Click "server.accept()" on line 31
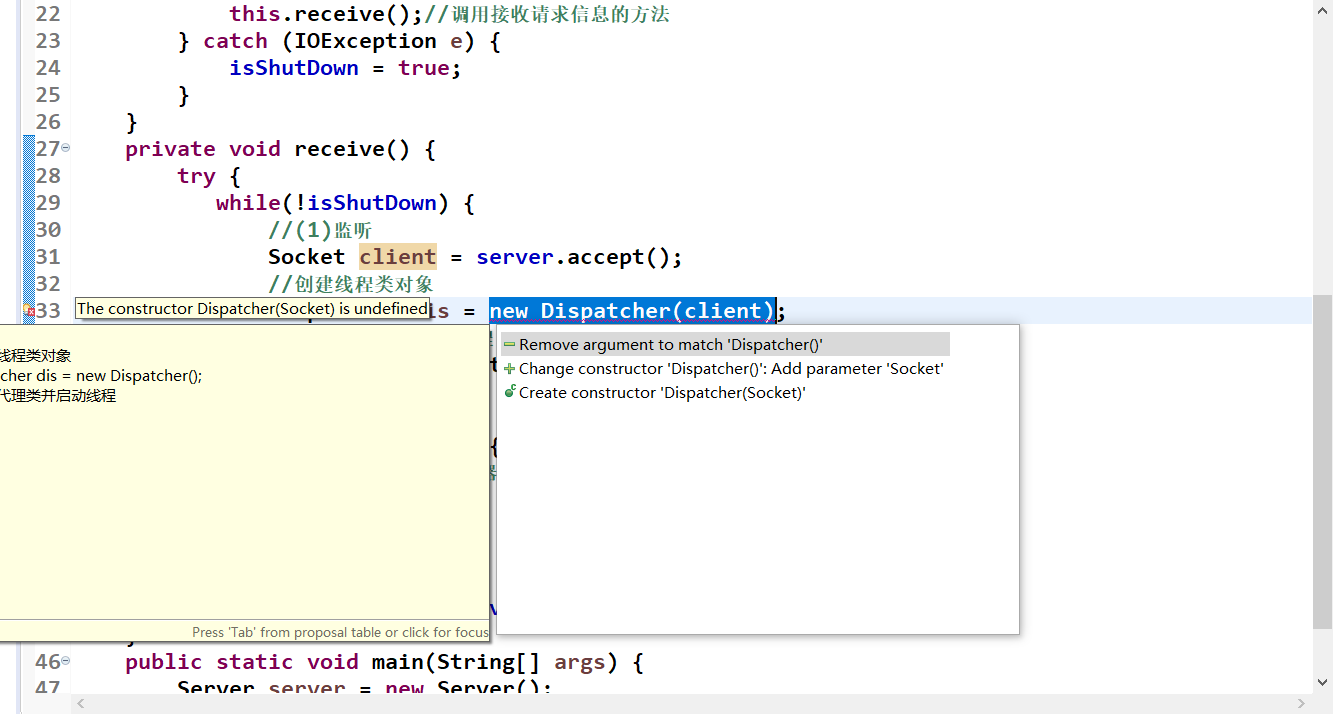1333x714 pixels. tap(572, 257)
